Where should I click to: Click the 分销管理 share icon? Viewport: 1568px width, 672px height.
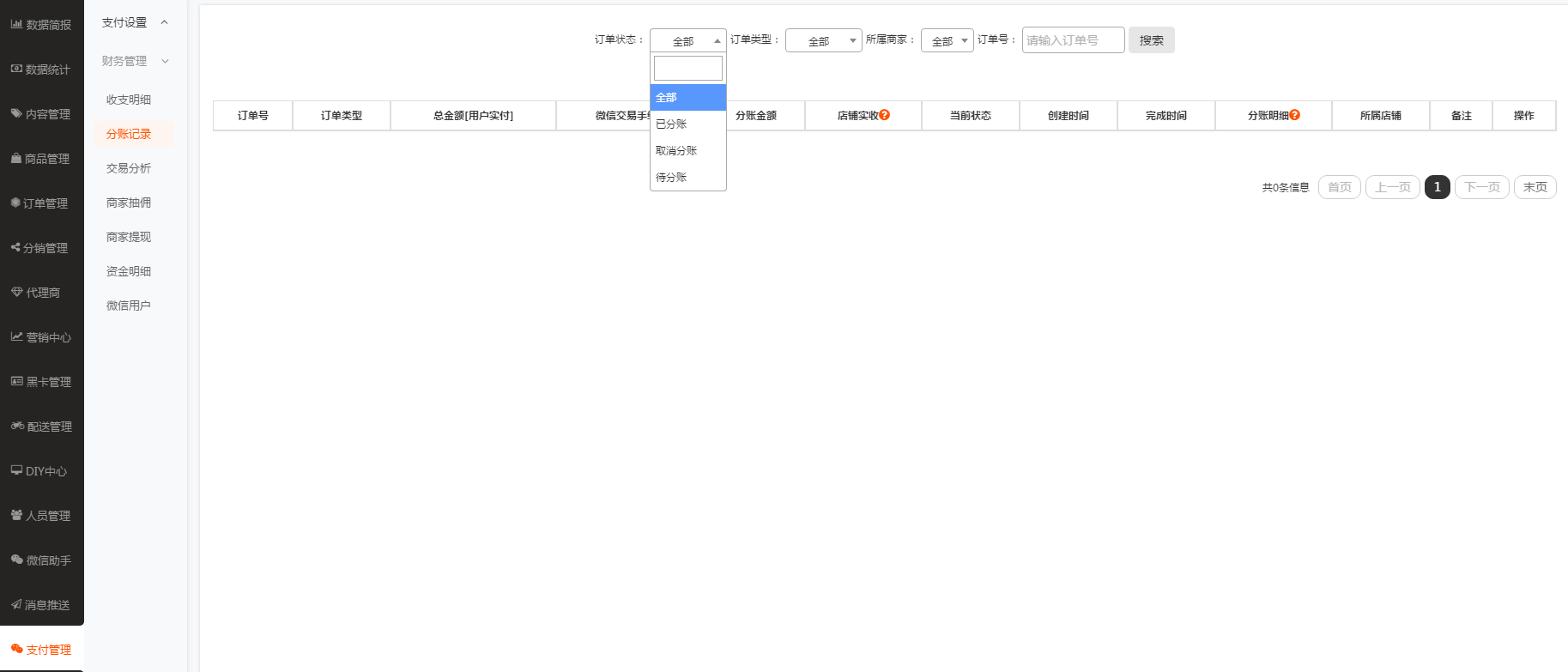[15, 247]
